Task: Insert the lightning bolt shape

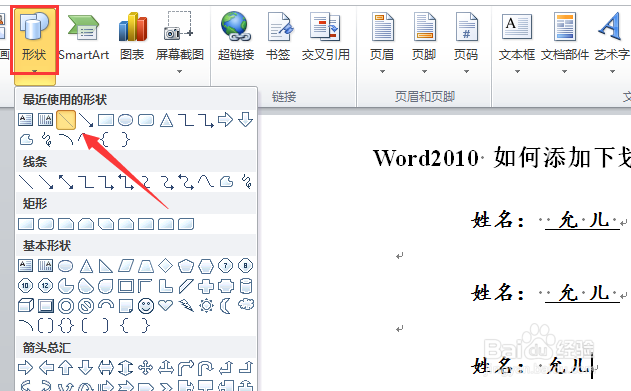Action: coord(186,306)
